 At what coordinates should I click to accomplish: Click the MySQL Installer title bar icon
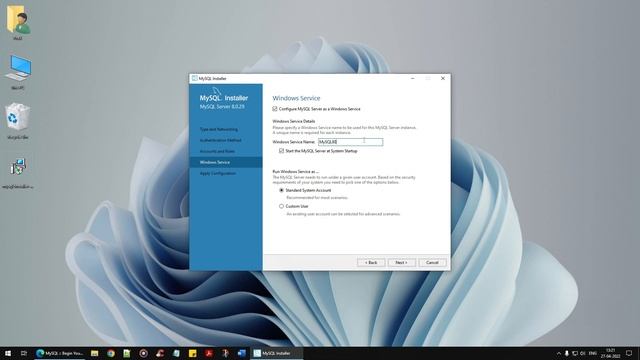point(195,78)
